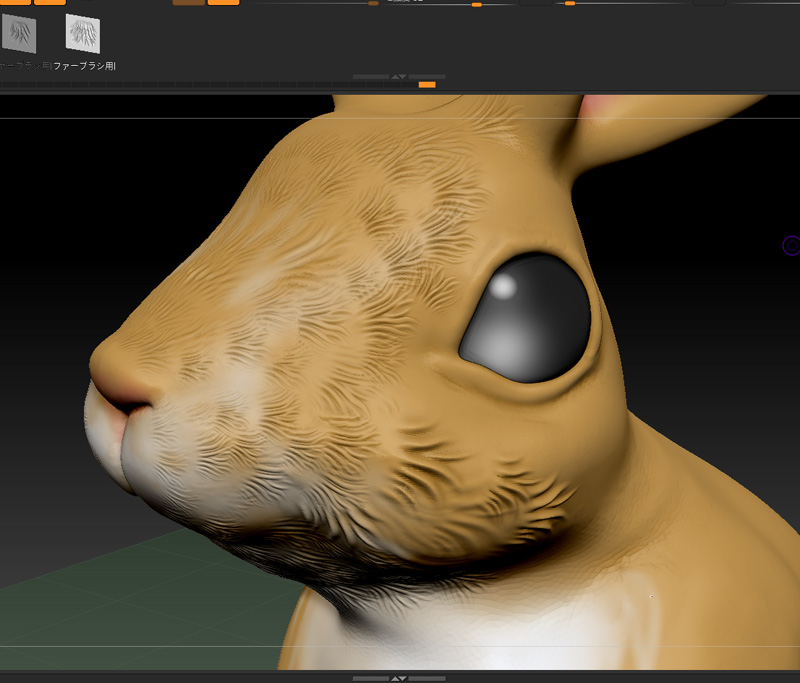This screenshot has height=683, width=800.
Task: Select the dimmed gray fur alpha thumbnail
Action: pos(19,34)
